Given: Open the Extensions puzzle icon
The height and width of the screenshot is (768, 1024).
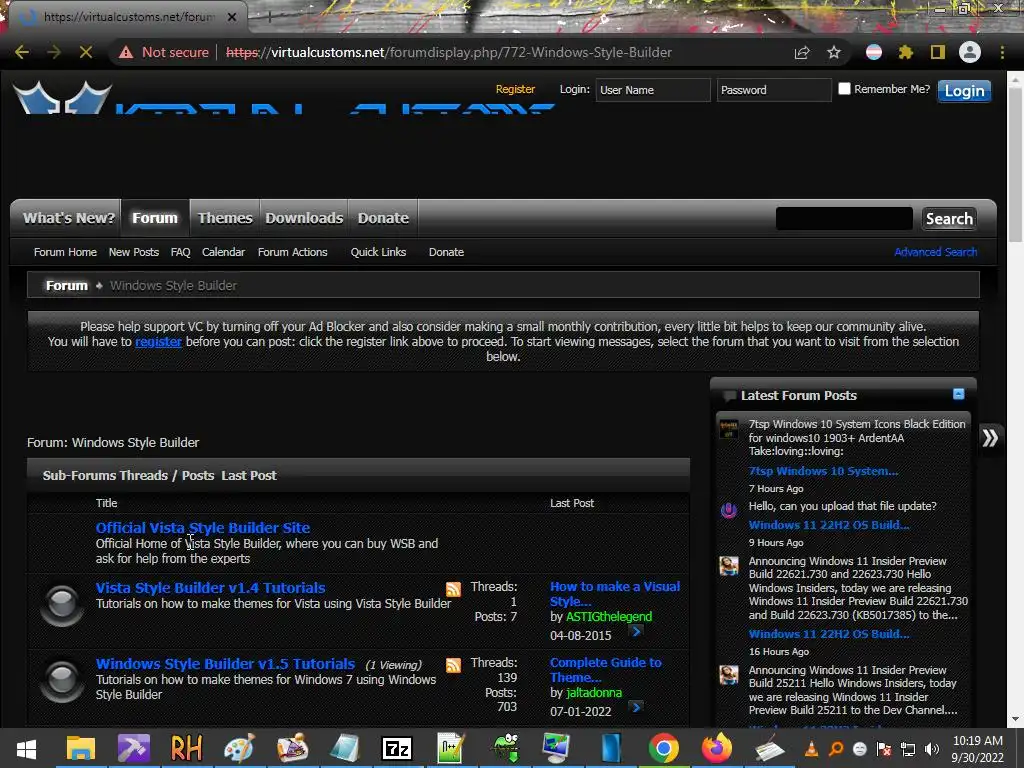Looking at the screenshot, I should 906,52.
